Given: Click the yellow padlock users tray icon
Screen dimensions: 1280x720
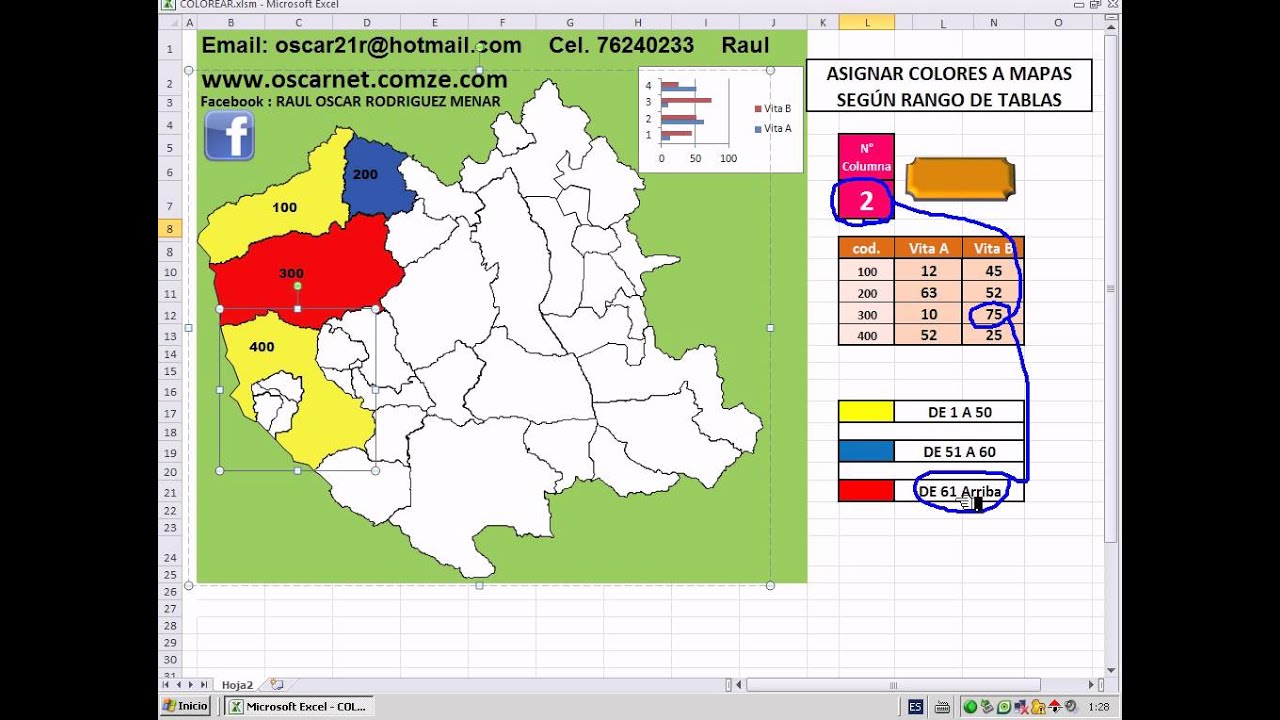Looking at the screenshot, I should (1038, 707).
